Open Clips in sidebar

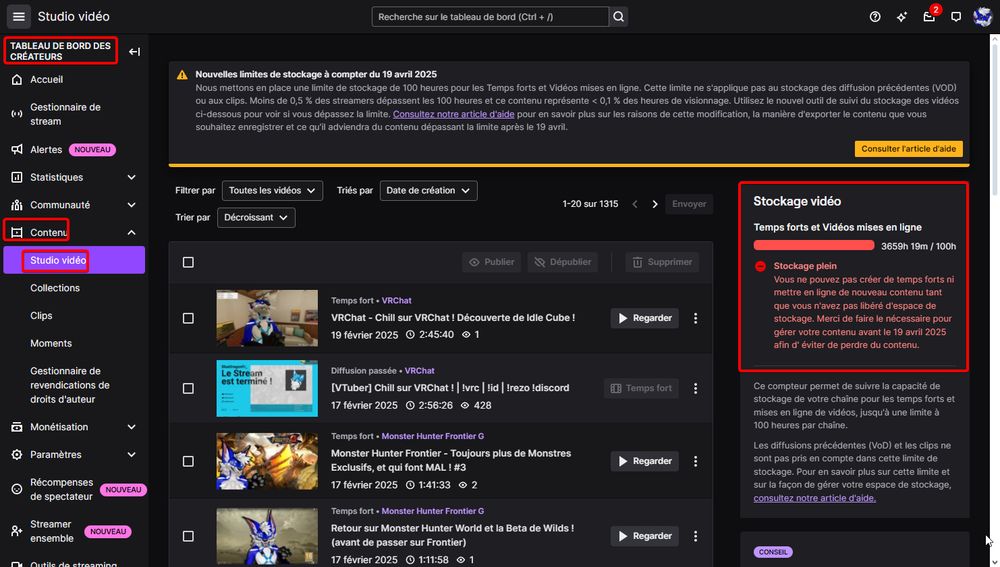41,316
